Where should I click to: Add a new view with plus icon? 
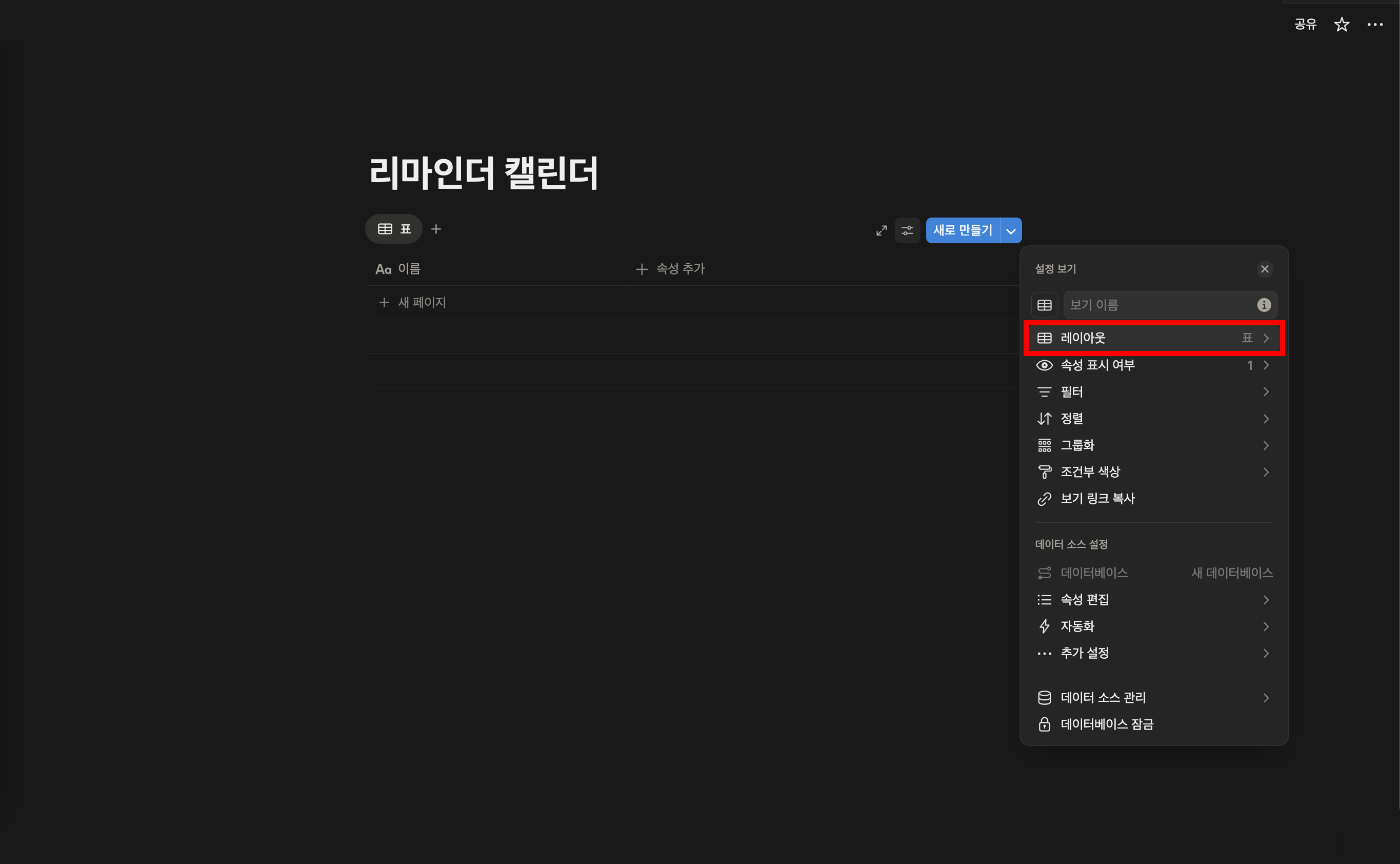click(436, 229)
